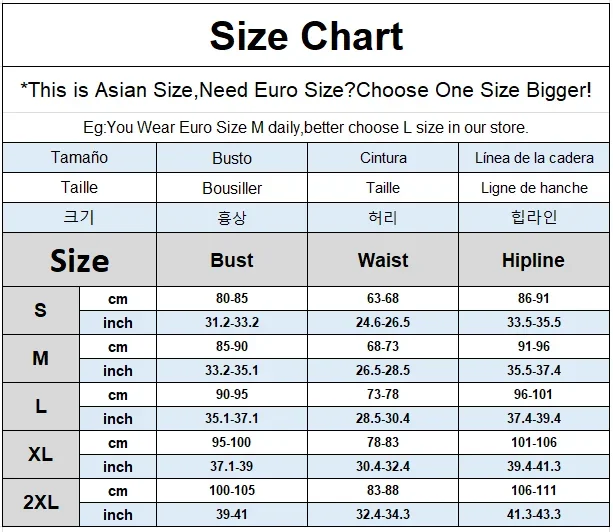Click the Bust column header
The width and height of the screenshot is (613, 532).
(232, 260)
